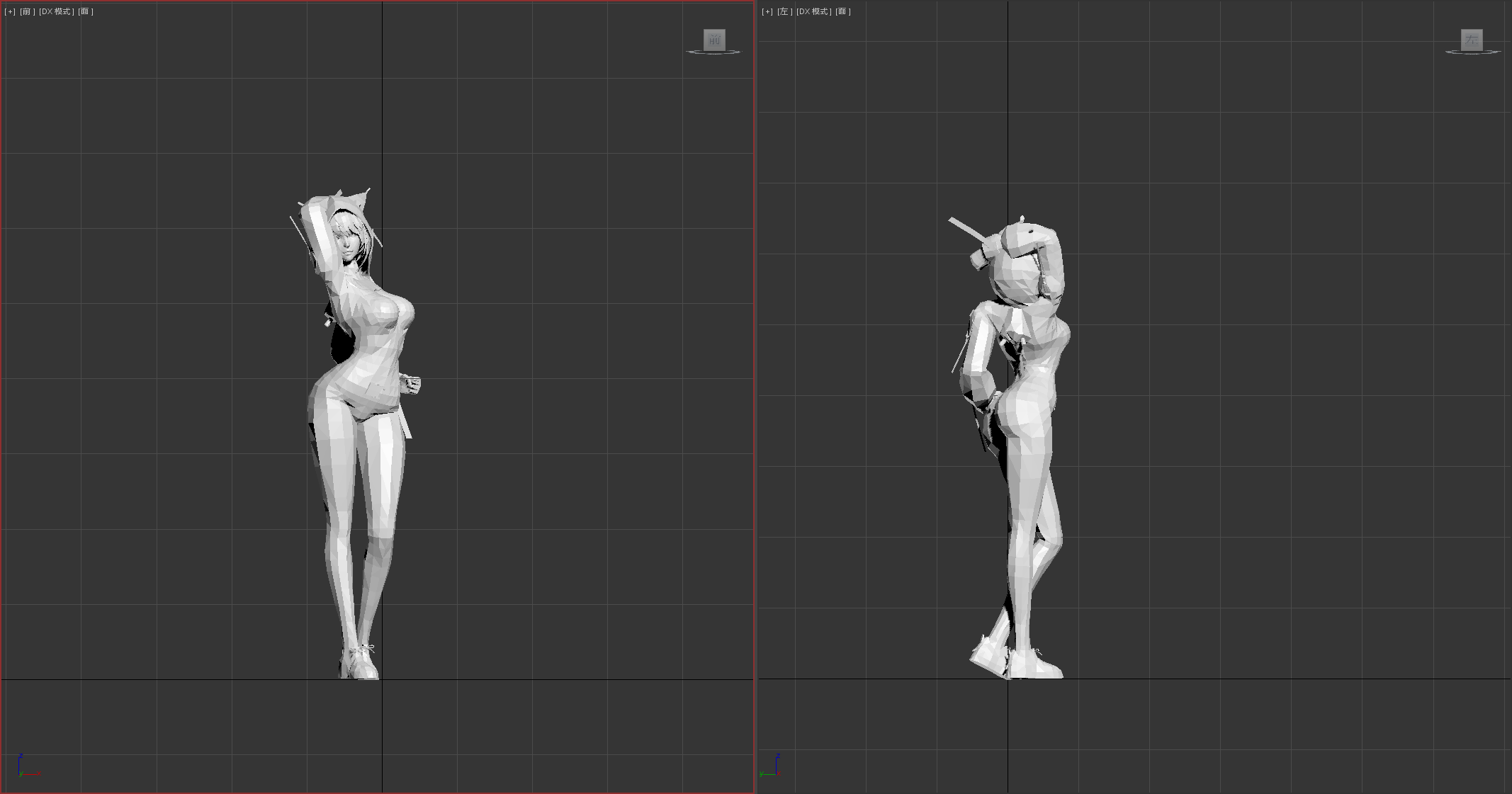
Task: Click the 前 ViewCube face in front viewport
Action: [x=714, y=40]
